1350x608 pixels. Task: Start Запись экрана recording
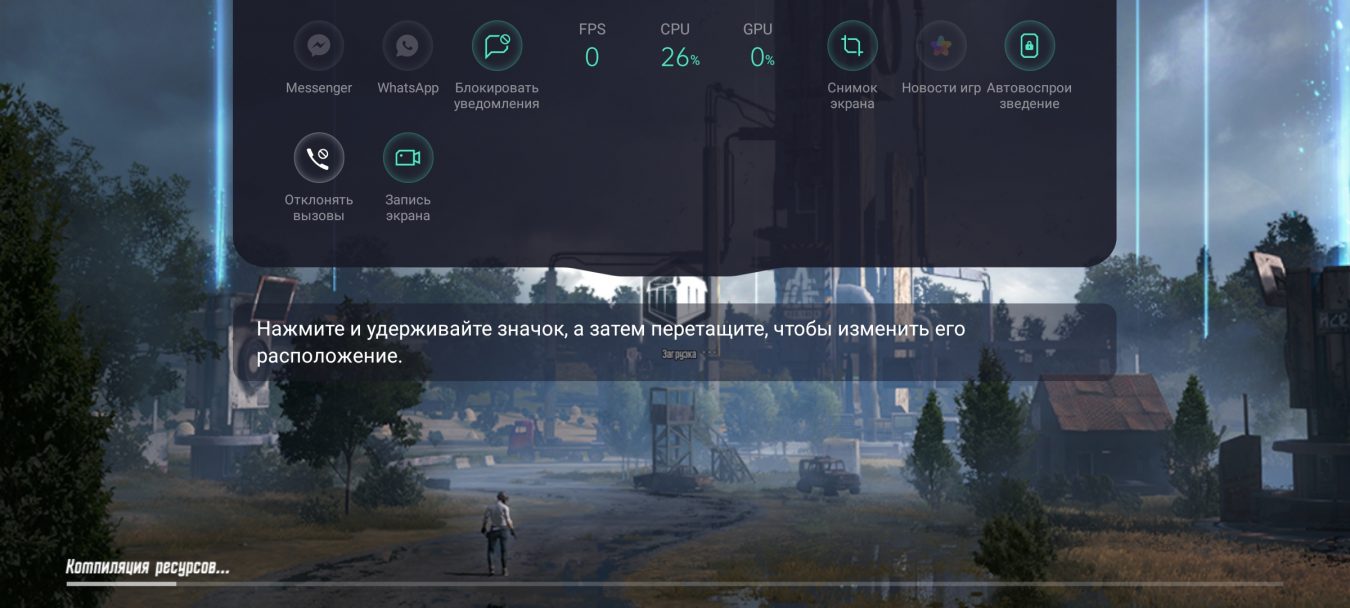click(x=408, y=158)
